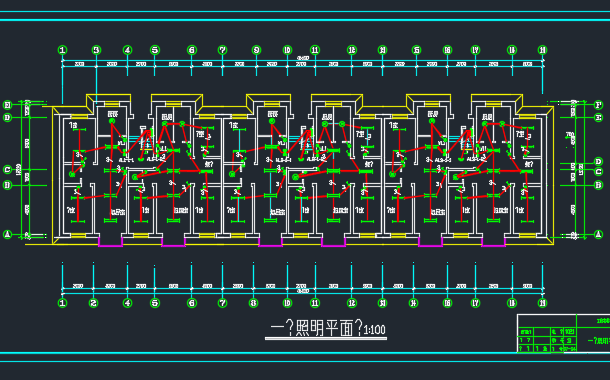
Task: Select axis bubble F on the right side
Action: 598,105
